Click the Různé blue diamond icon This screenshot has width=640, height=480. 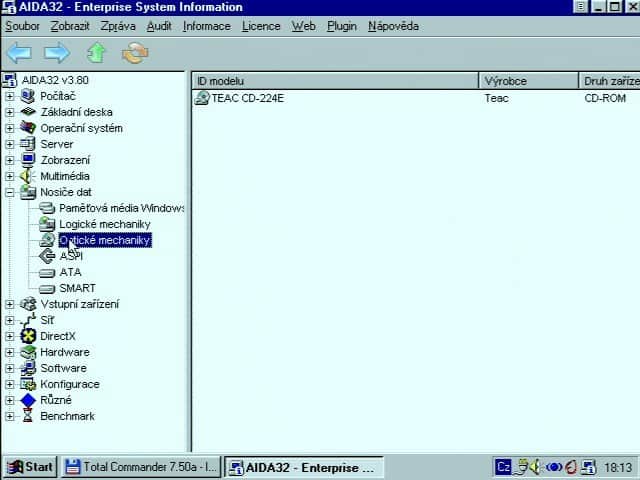pyautogui.click(x=28, y=400)
